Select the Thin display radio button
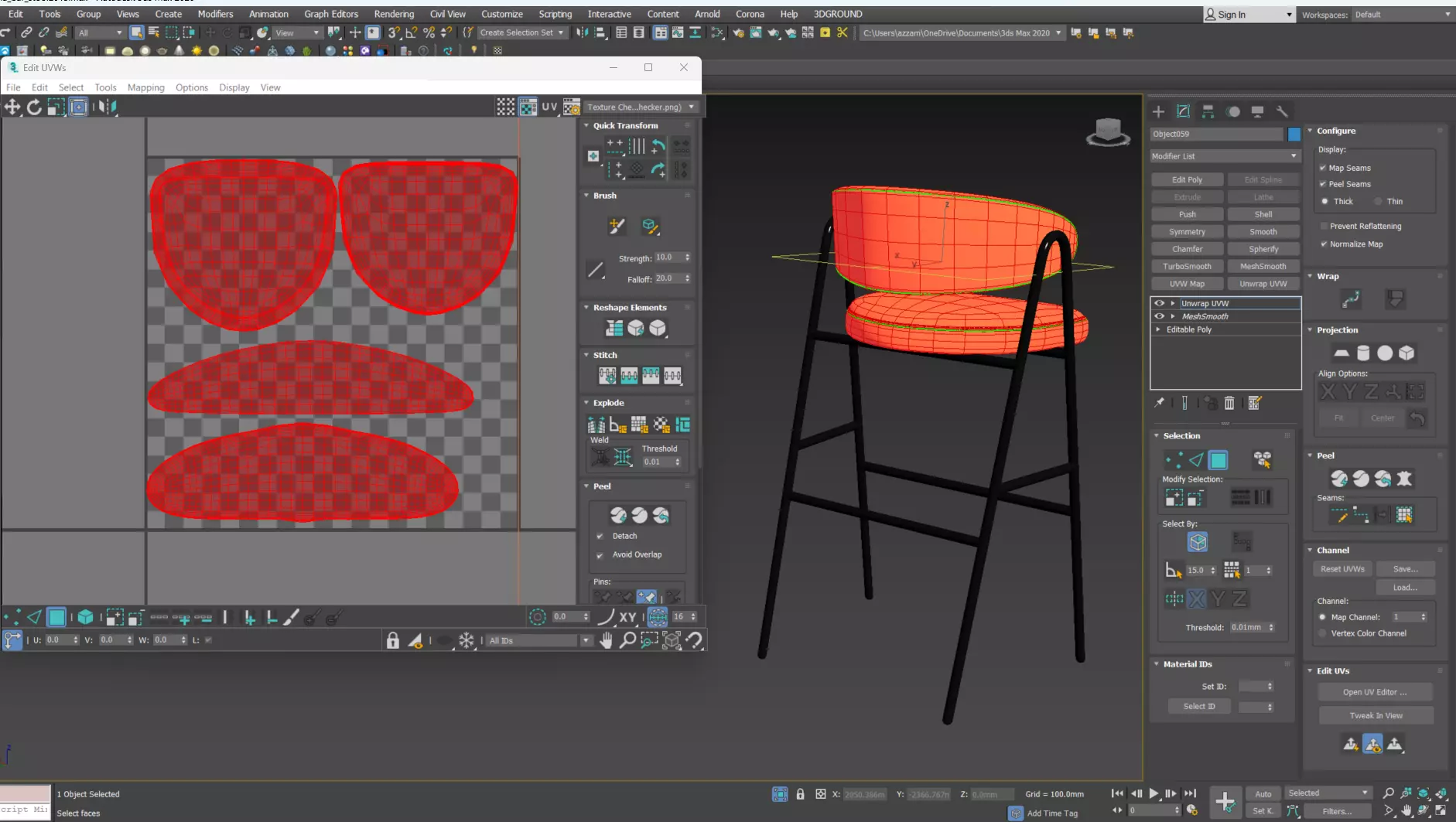 pos(1378,201)
